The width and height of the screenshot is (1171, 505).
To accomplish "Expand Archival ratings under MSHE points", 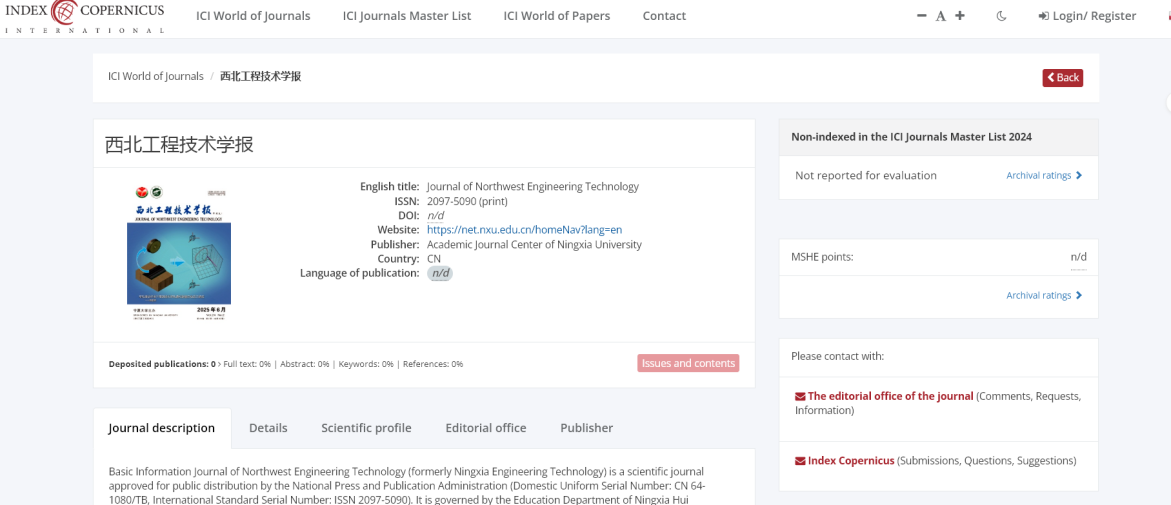I will [x=1043, y=296].
